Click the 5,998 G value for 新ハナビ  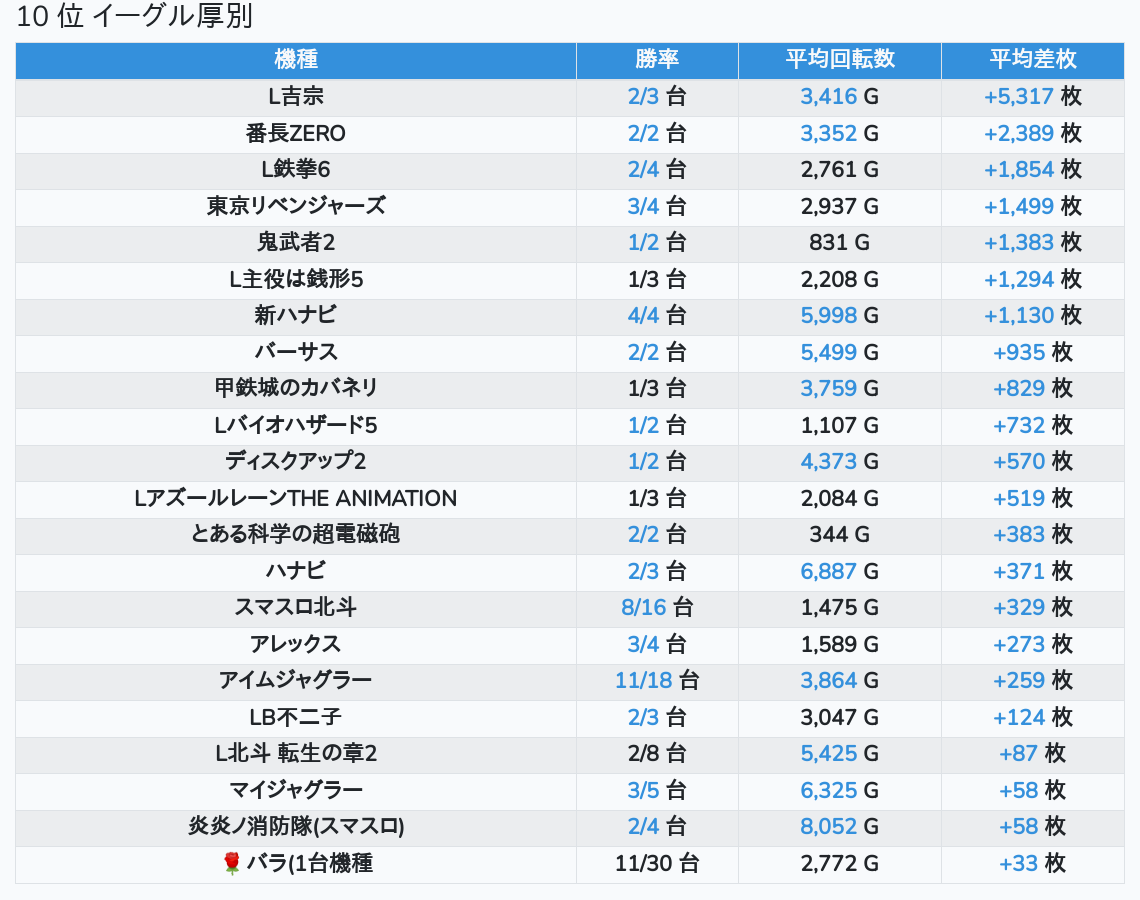(840, 316)
